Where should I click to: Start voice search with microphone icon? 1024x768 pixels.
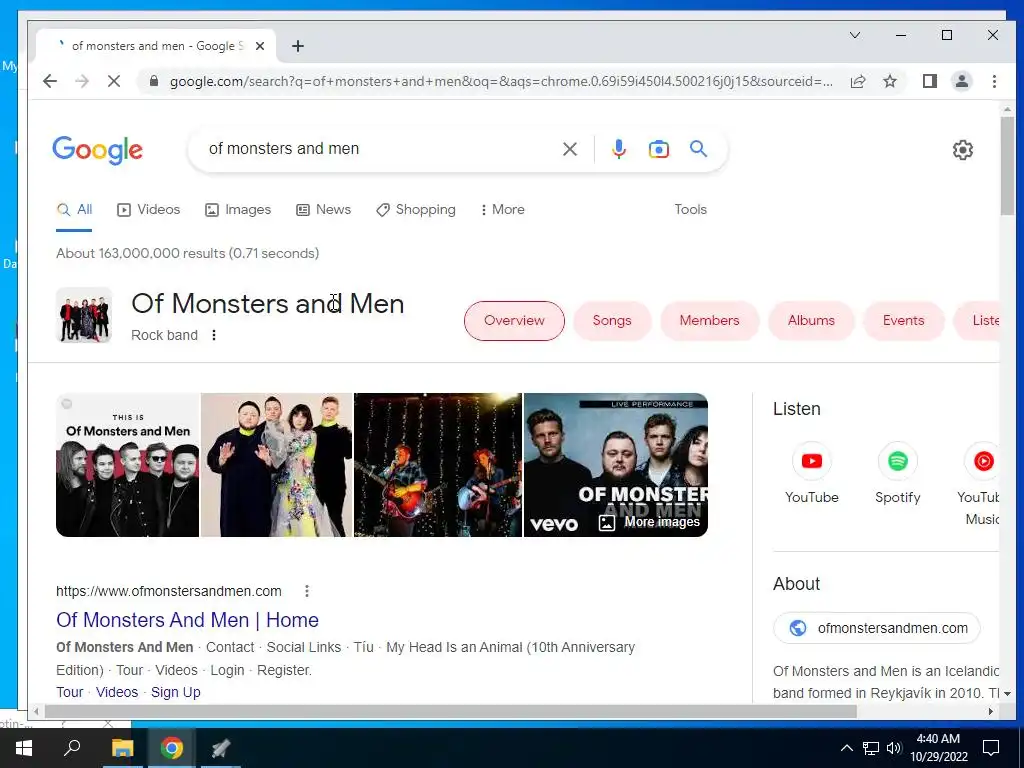pos(618,149)
